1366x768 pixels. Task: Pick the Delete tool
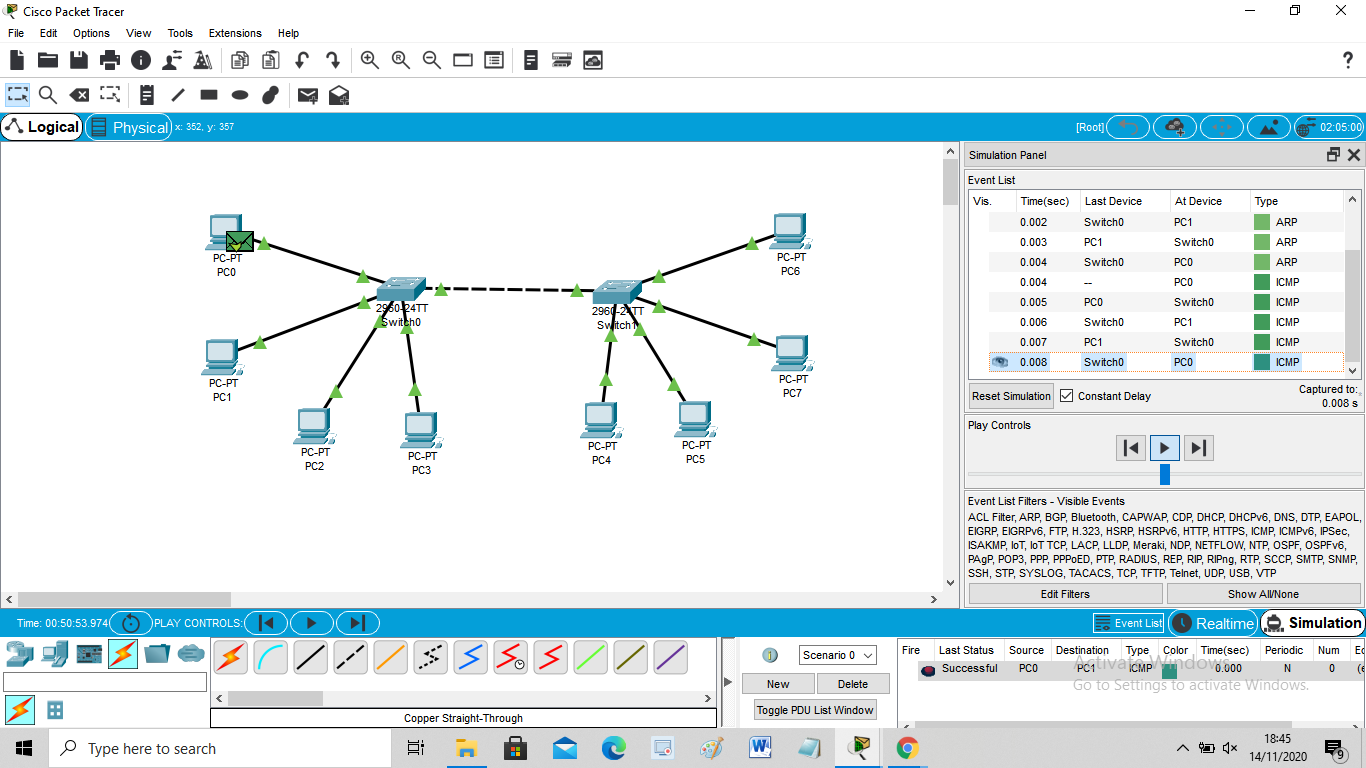(x=79, y=95)
